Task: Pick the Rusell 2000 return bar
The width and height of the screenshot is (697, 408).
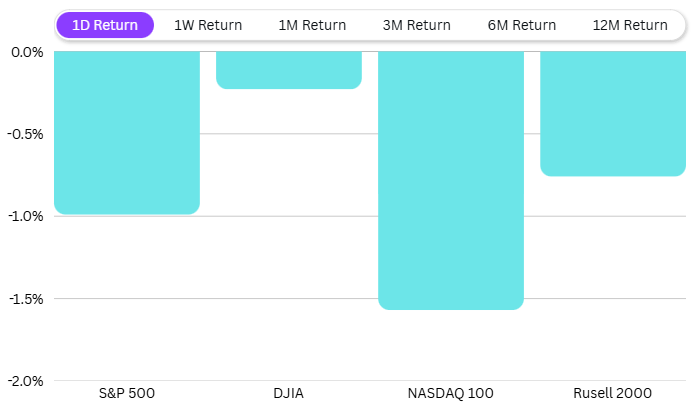Action: coord(613,113)
